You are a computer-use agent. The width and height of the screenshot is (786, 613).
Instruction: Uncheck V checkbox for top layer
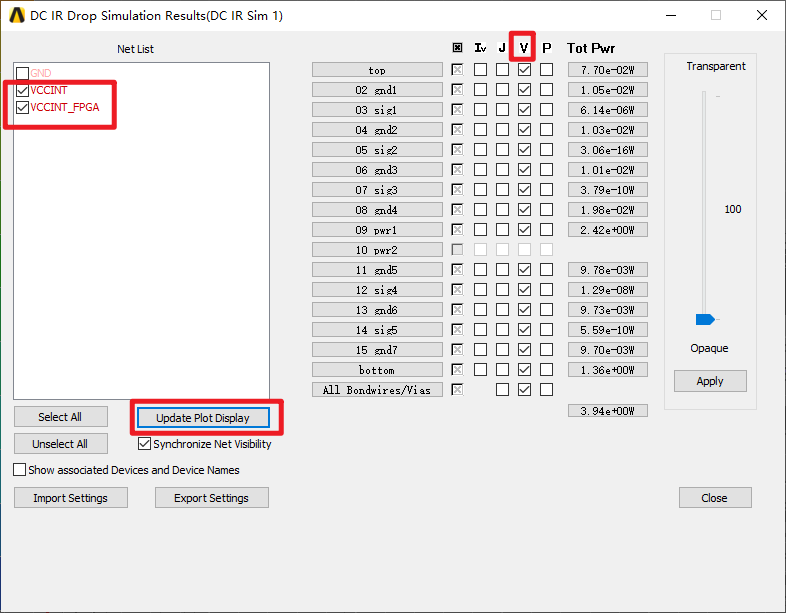coord(524,69)
